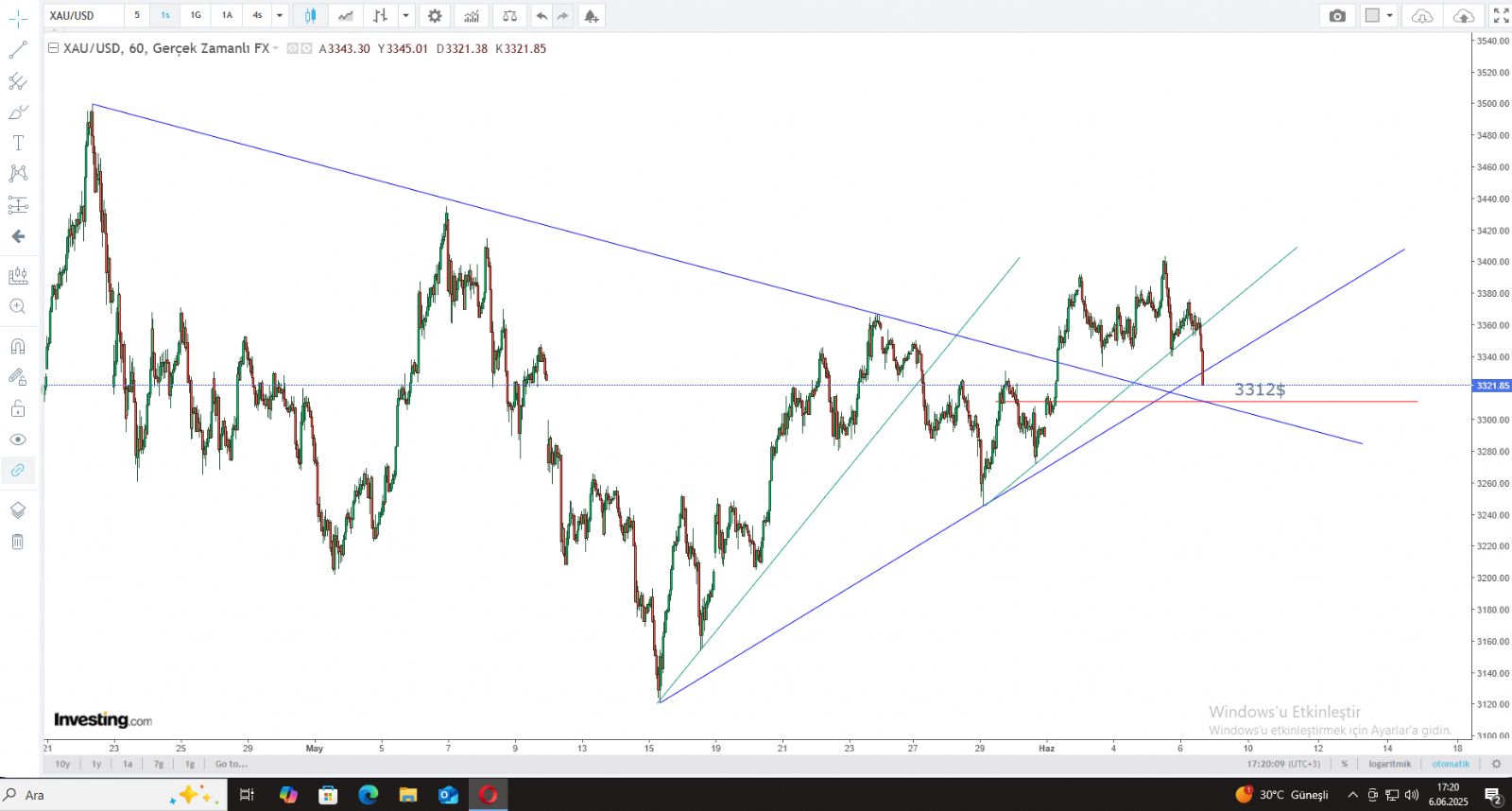Toggle stay in drawing mode
The image size is (1512, 811).
tap(18, 377)
